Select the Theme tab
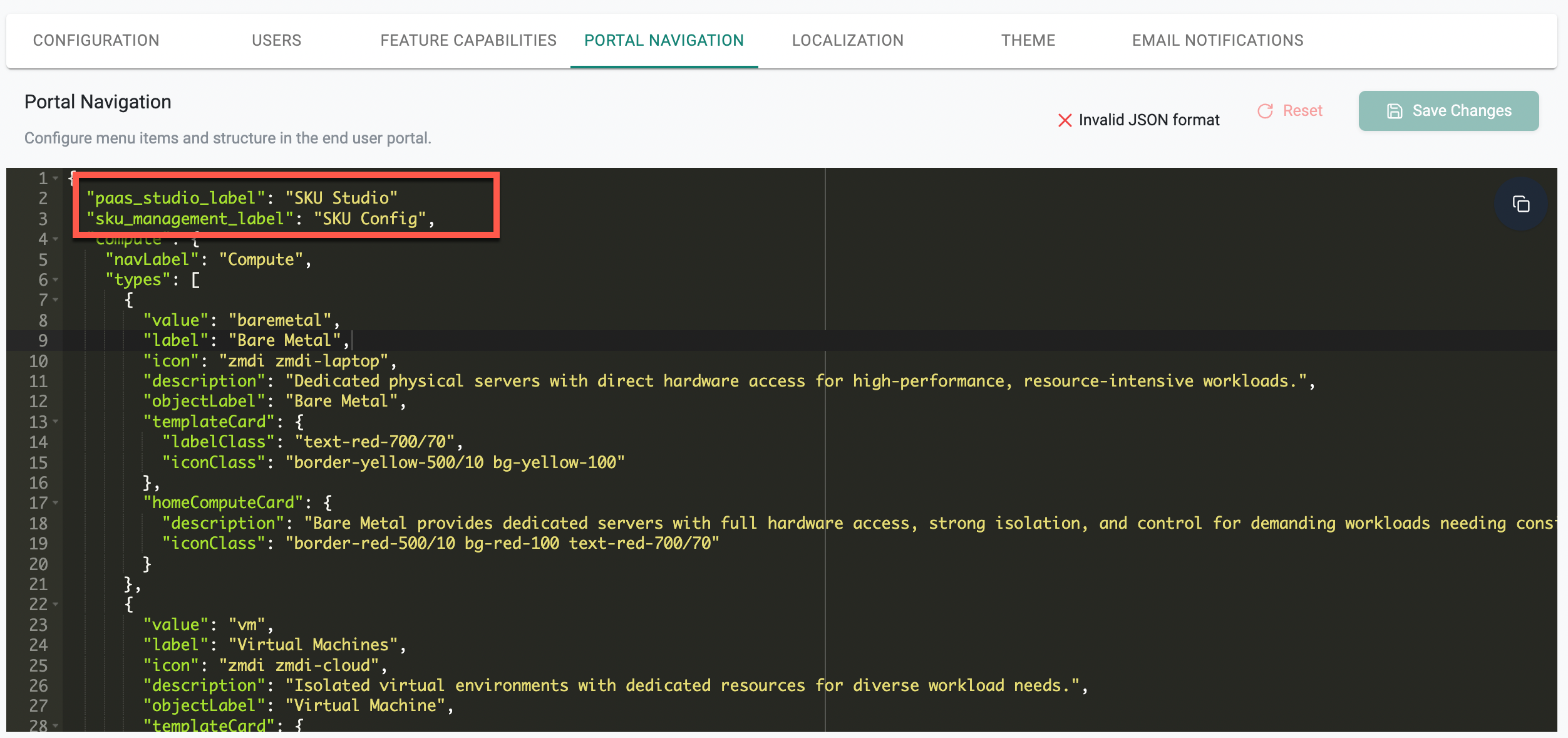Viewport: 1568px width, 738px height. (1028, 41)
